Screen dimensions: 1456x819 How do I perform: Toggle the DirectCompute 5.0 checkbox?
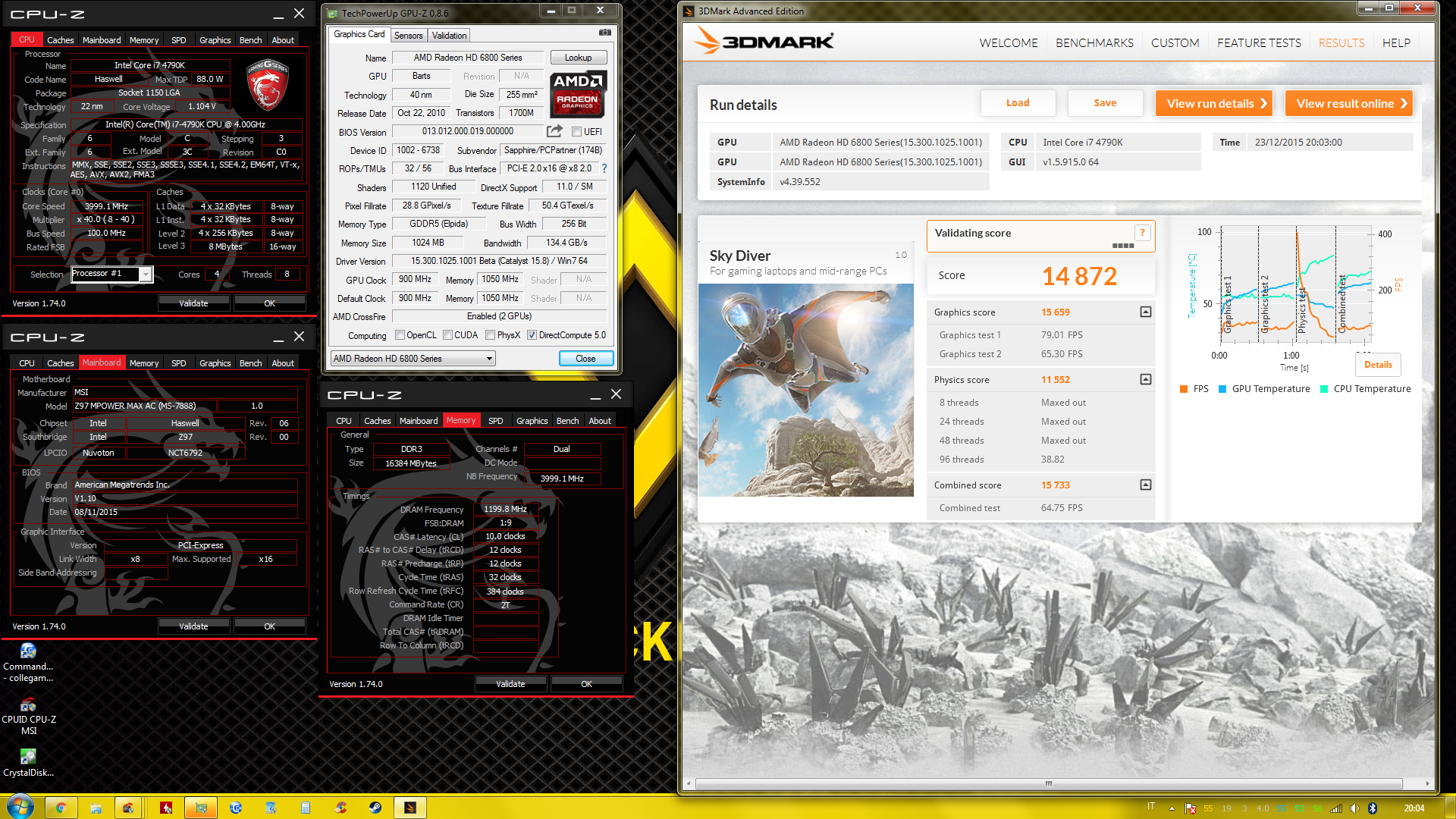click(532, 335)
